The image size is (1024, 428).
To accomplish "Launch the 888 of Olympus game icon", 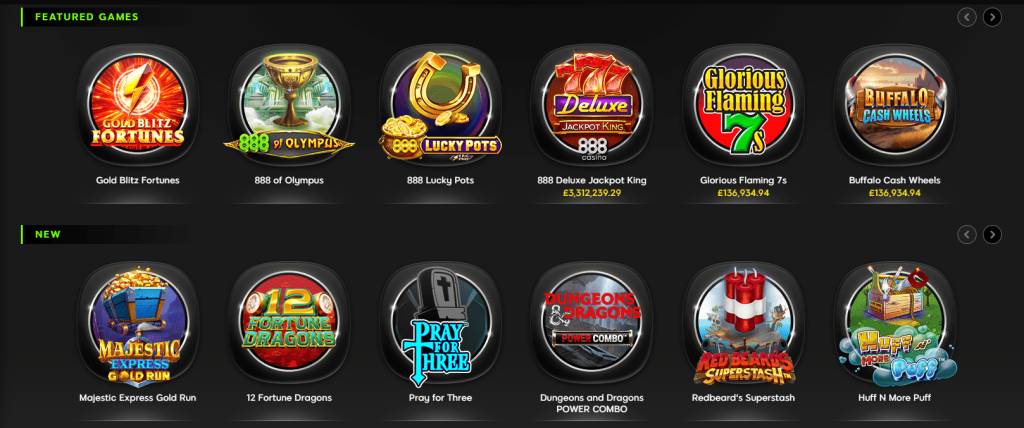I will 289,105.
